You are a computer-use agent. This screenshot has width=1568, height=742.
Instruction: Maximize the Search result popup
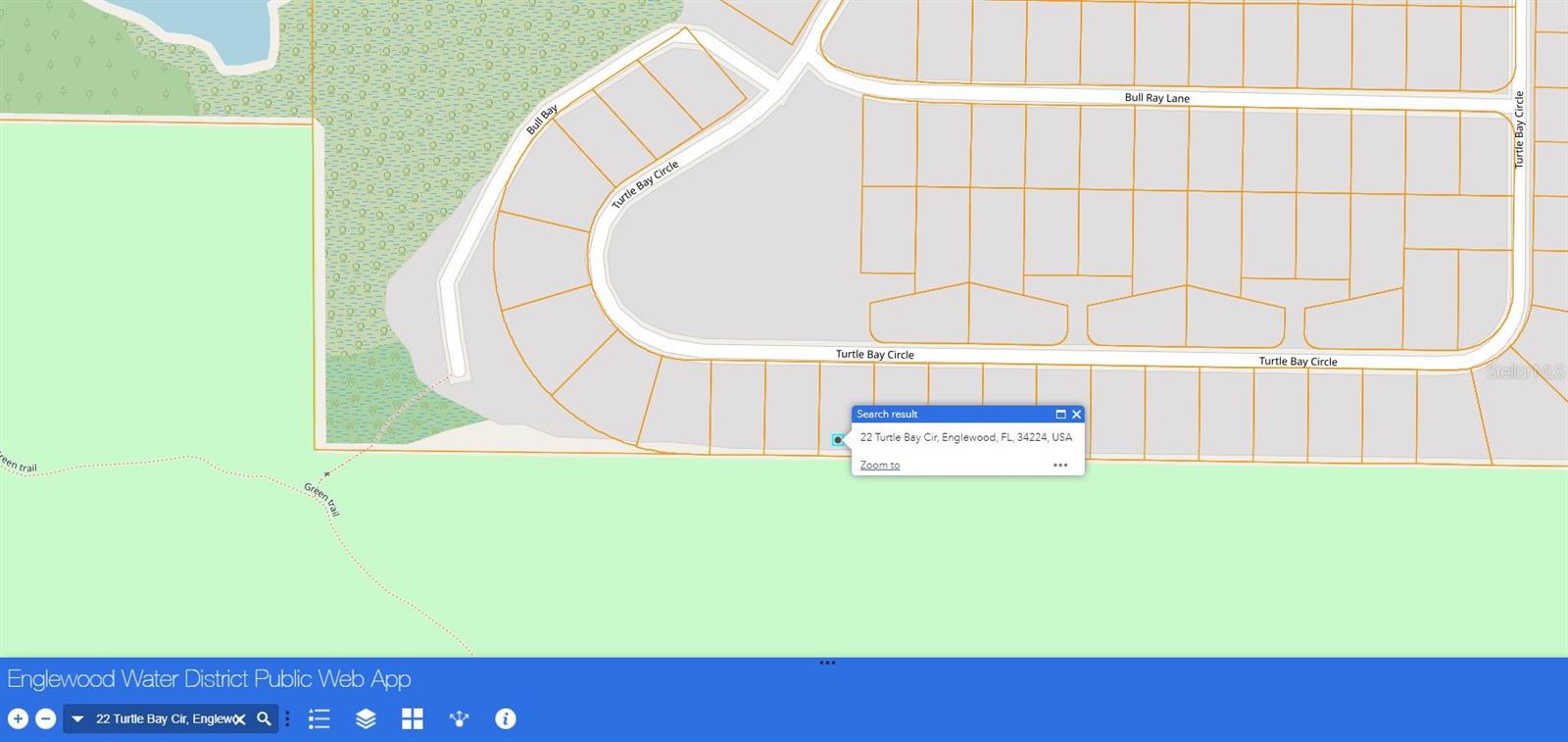(x=1059, y=414)
